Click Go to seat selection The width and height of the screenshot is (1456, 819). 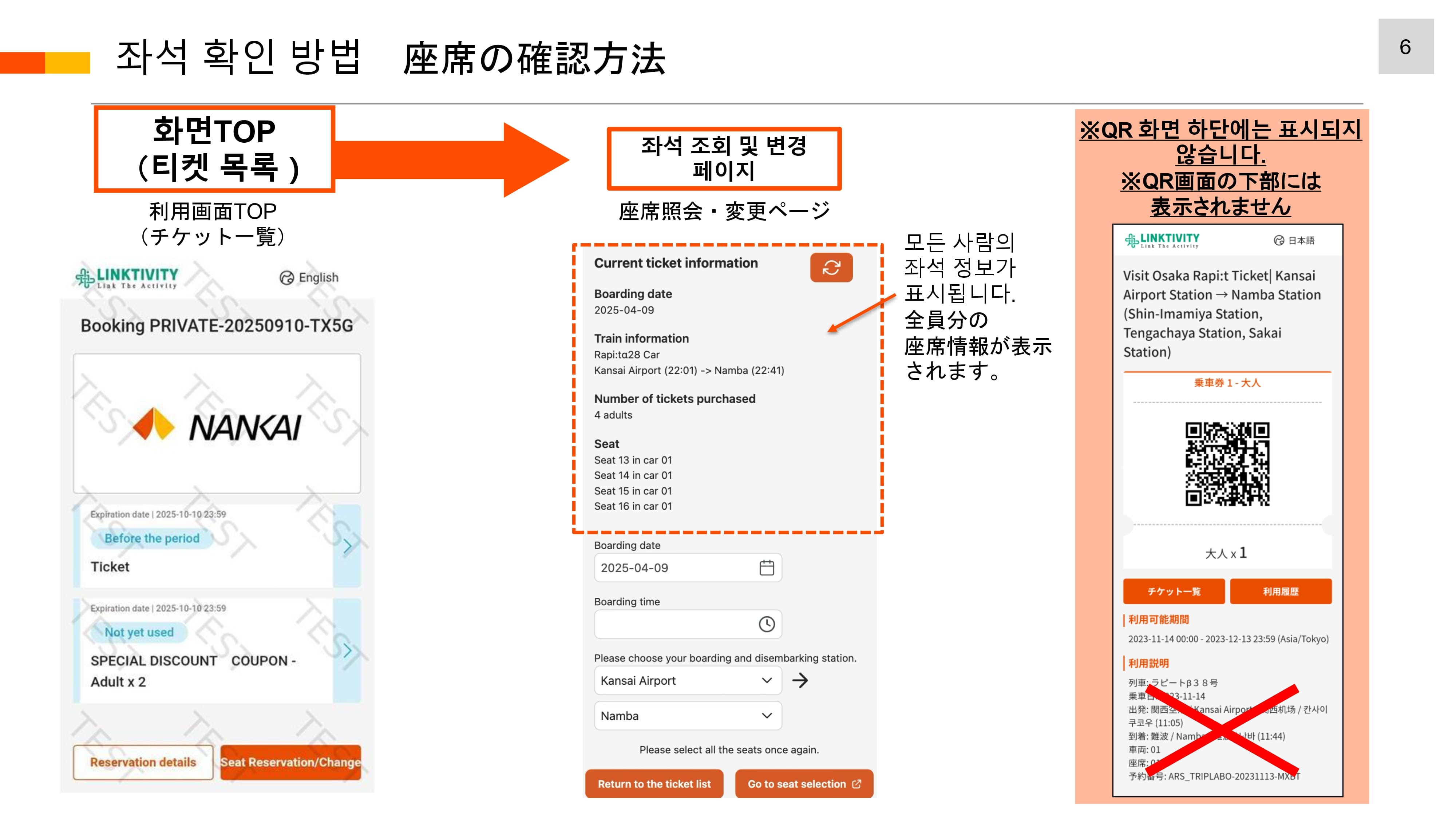[x=804, y=784]
